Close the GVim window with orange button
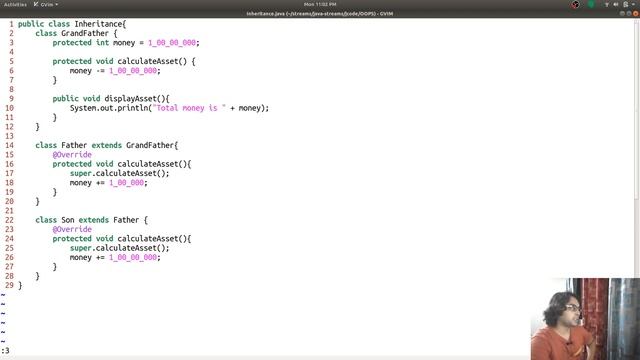The image size is (640, 360). coord(636,13)
